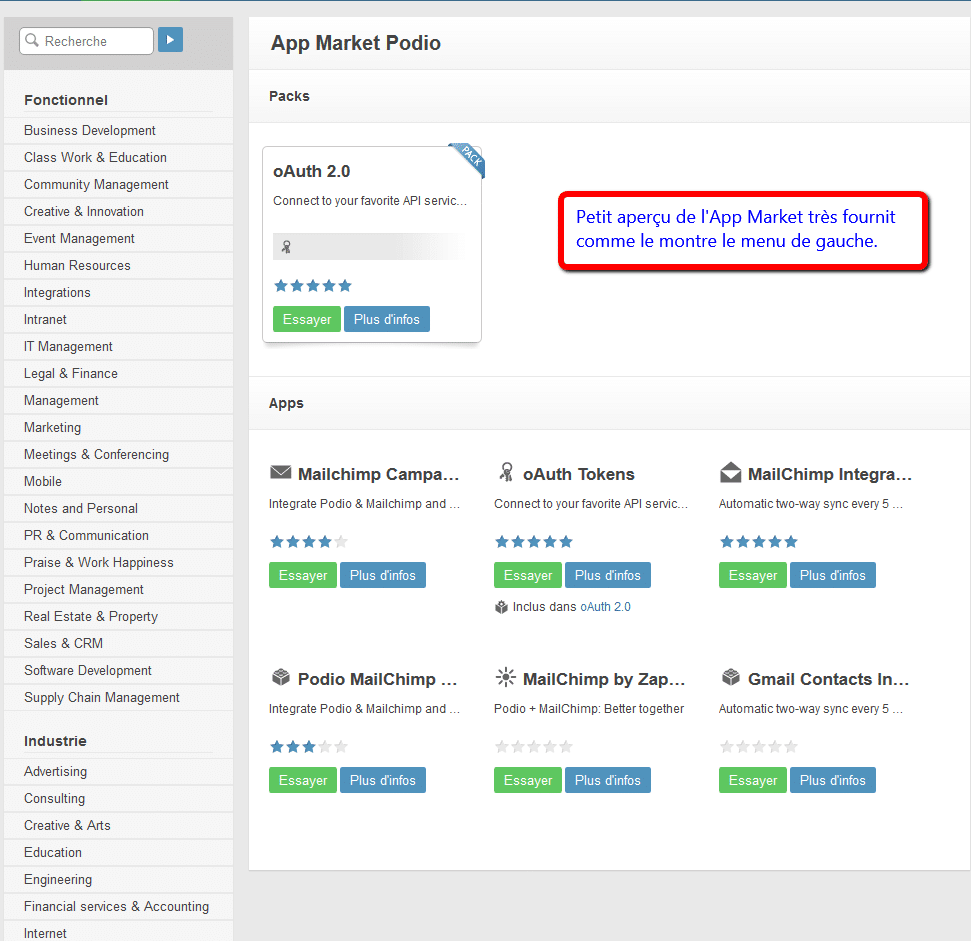Click the cube icon beside Gmail Contacts In...
The width and height of the screenshot is (971, 941).
tap(731, 677)
